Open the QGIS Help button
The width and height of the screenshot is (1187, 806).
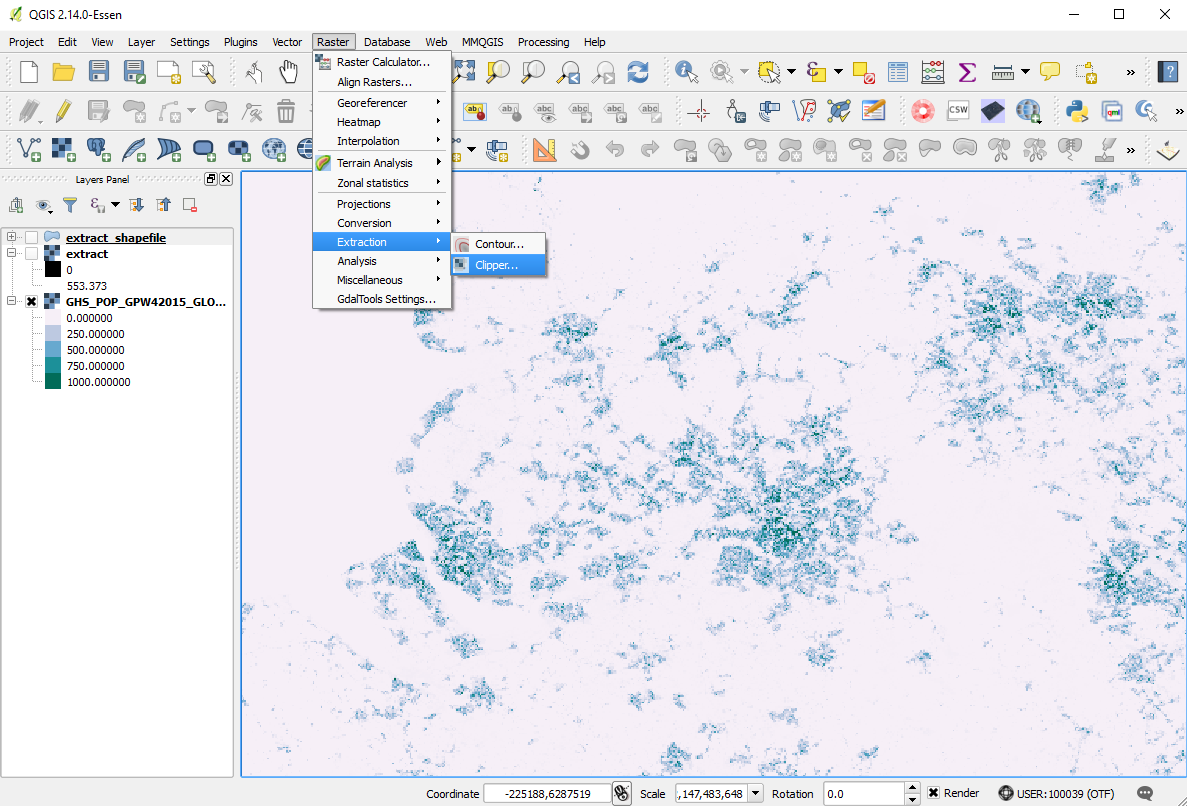(x=1169, y=71)
